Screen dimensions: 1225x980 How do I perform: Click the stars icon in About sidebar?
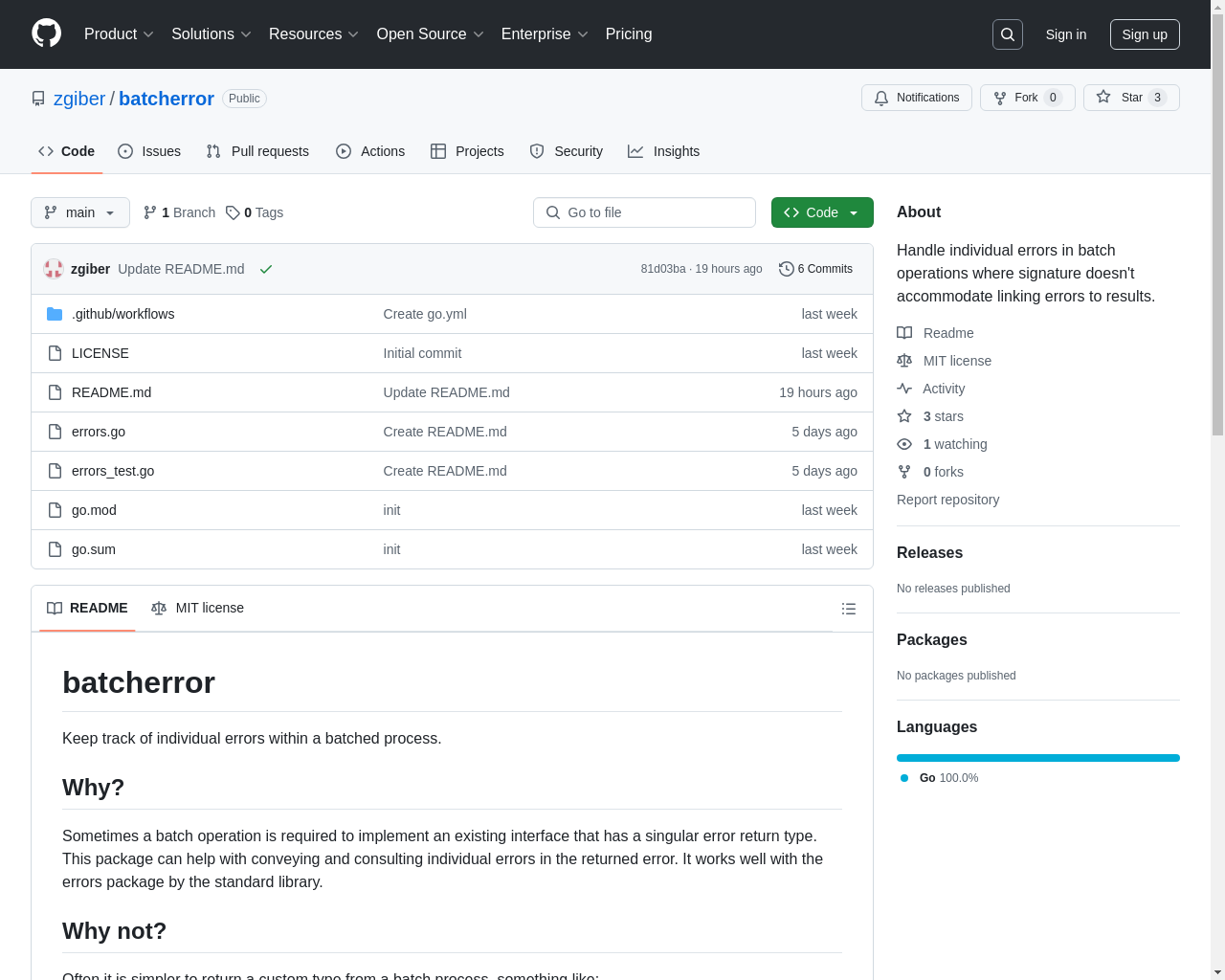(x=904, y=416)
